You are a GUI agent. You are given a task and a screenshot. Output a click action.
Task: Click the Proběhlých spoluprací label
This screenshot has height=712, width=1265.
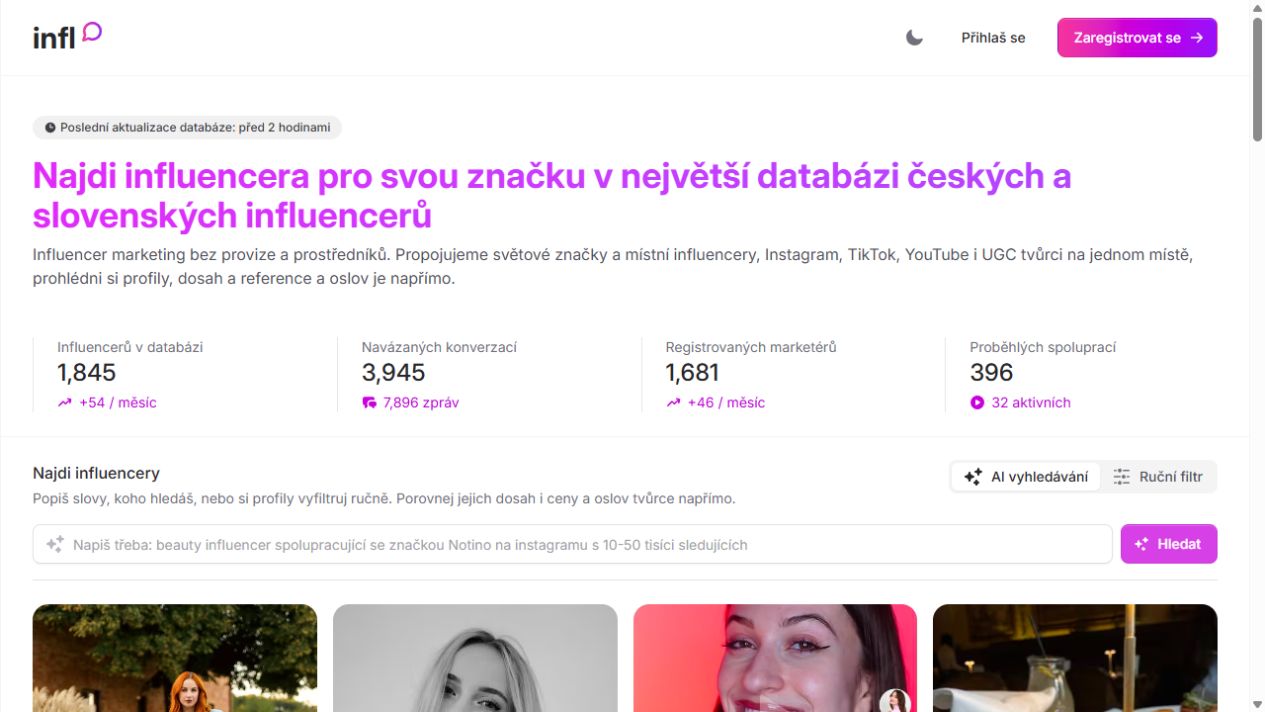1043,347
